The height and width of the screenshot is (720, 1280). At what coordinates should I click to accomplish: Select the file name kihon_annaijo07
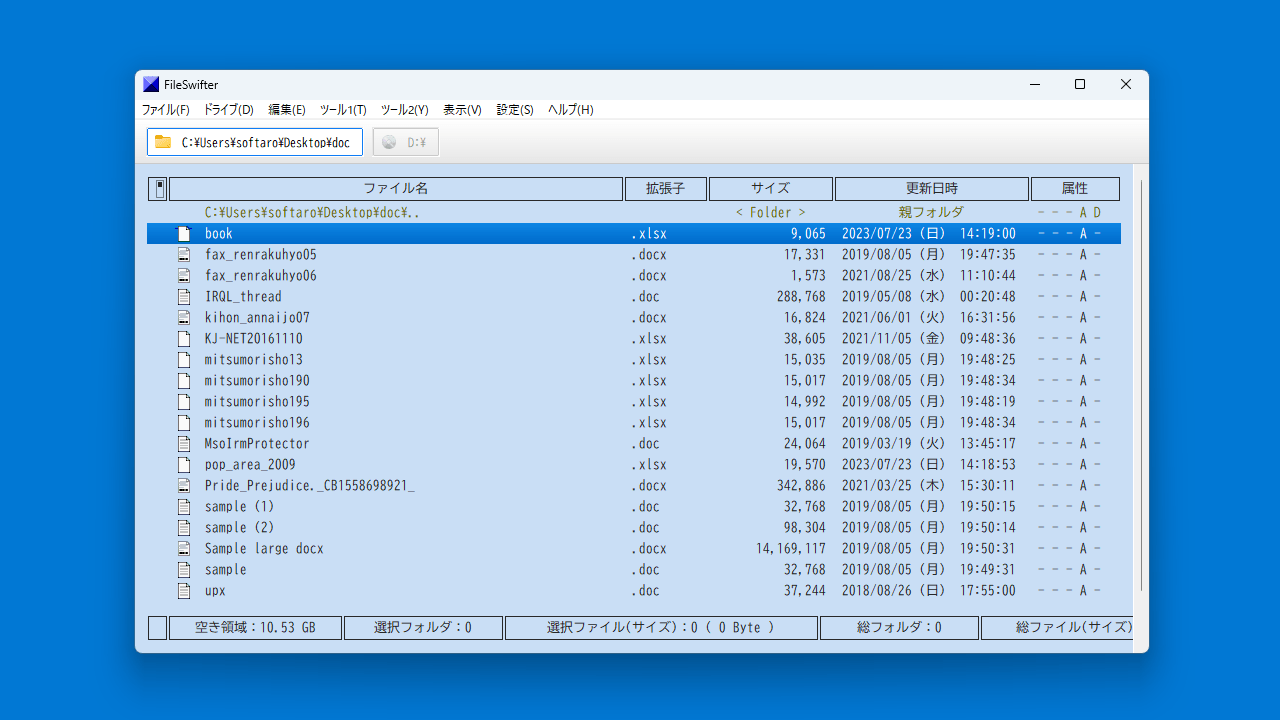[257, 317]
